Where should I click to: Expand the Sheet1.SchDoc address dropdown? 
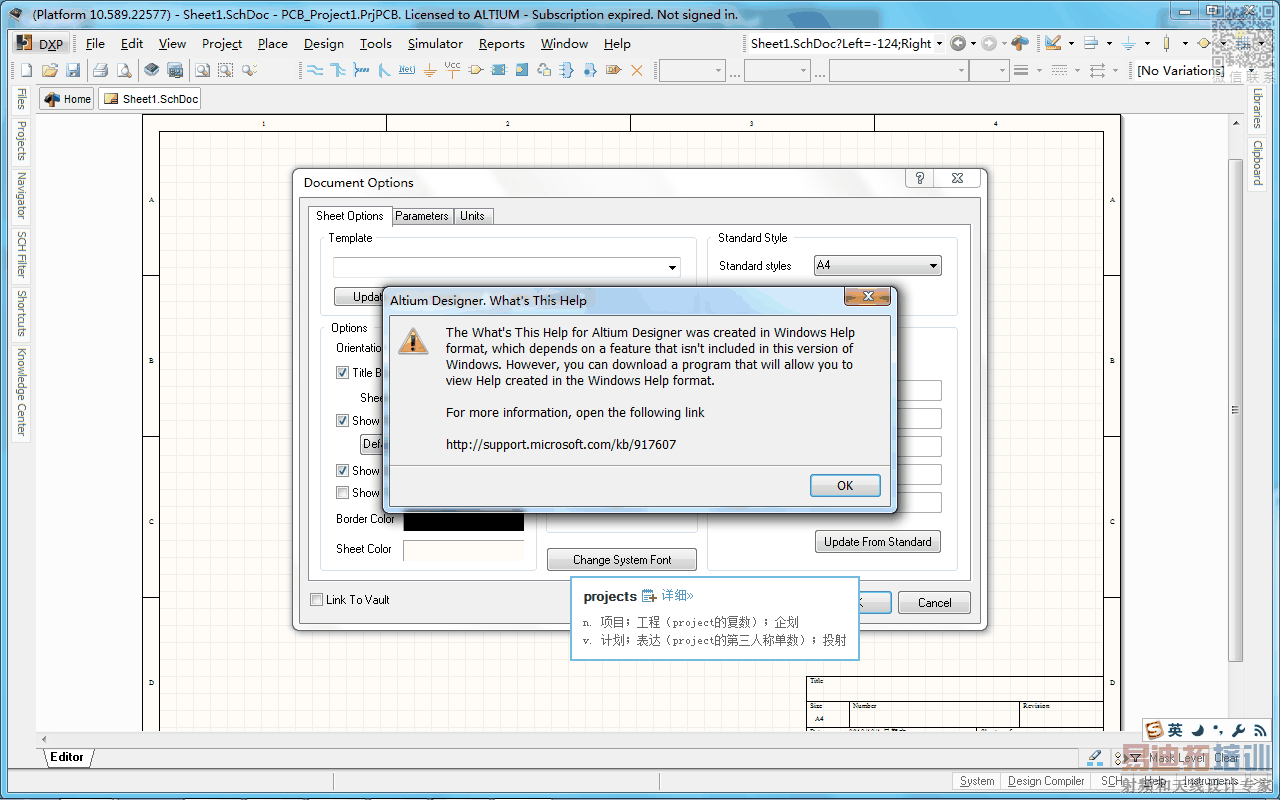coord(939,44)
